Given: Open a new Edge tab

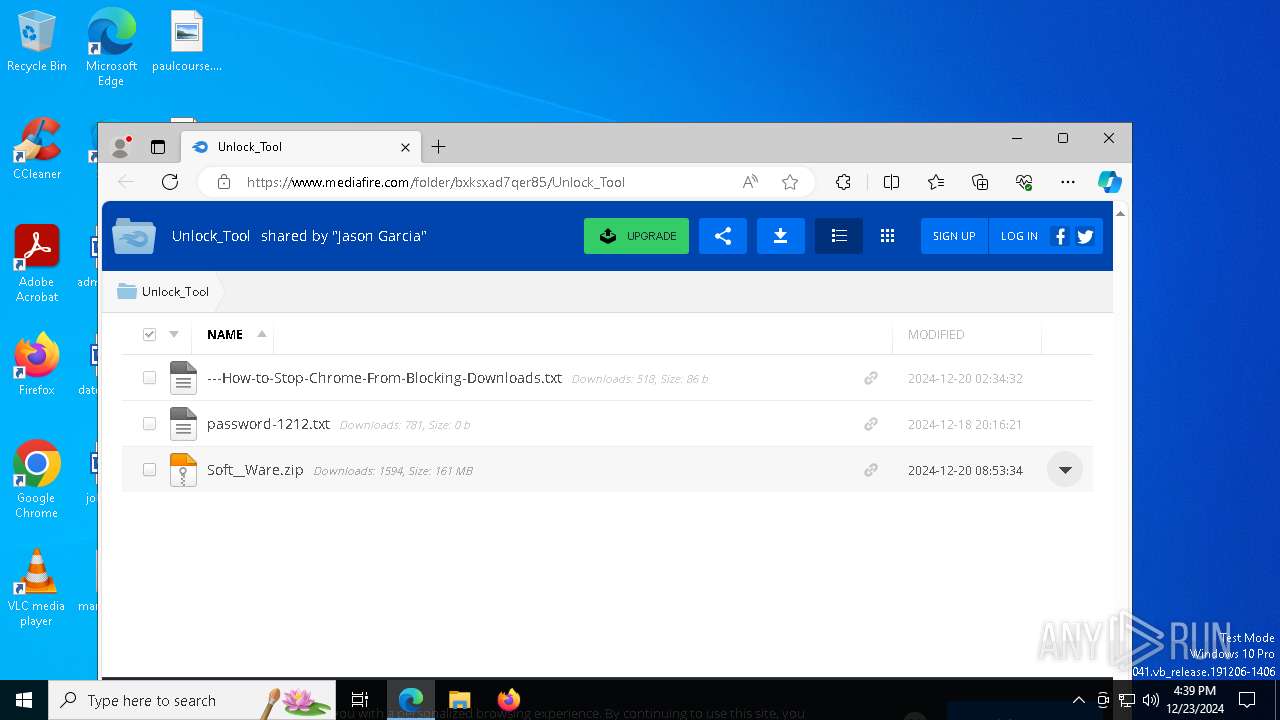Looking at the screenshot, I should (438, 147).
